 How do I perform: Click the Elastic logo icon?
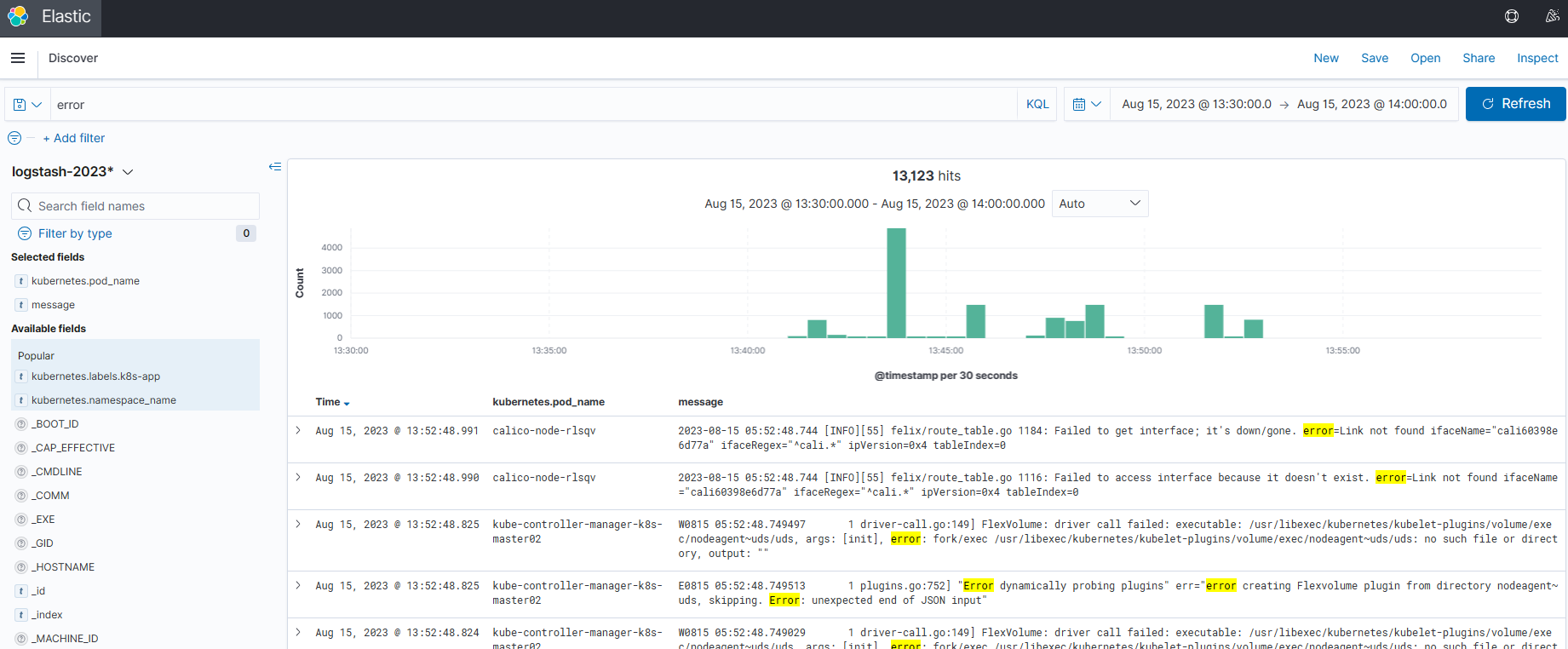pos(18,16)
